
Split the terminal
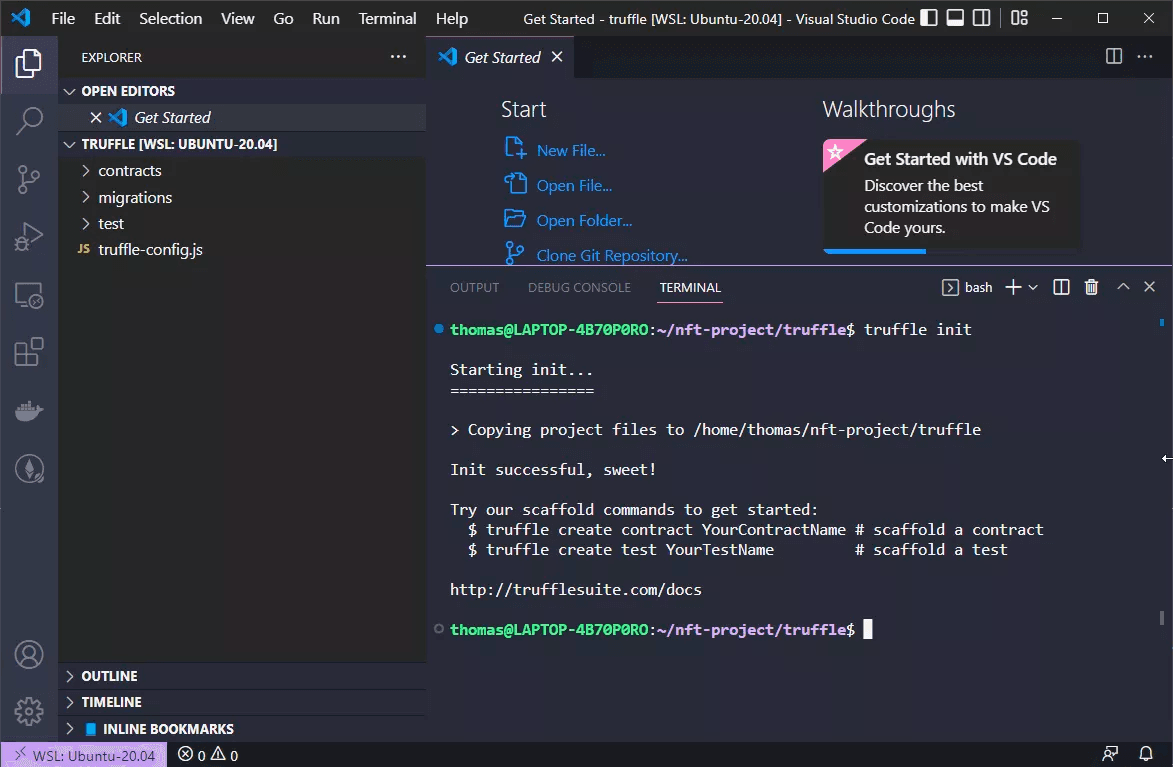1061,287
